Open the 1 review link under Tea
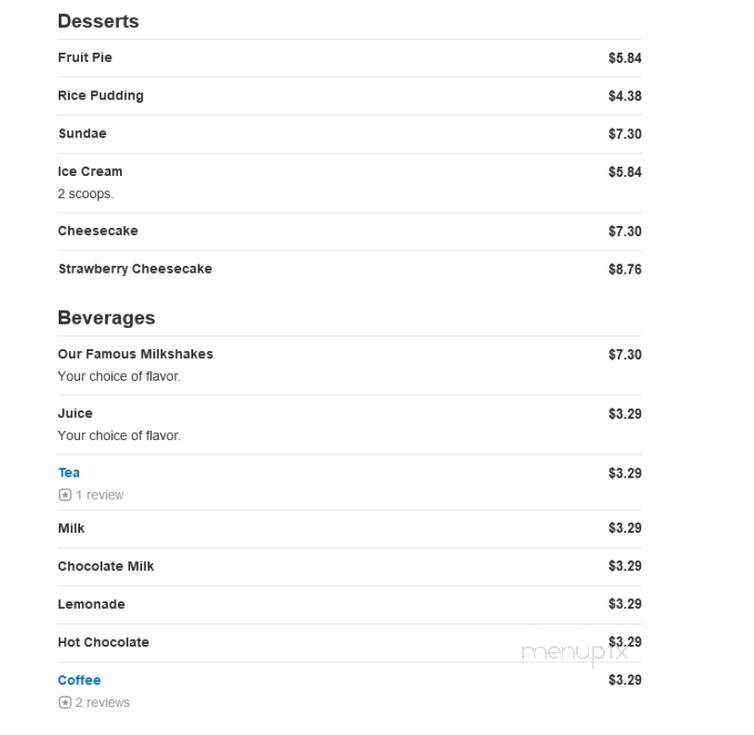 (x=100, y=494)
